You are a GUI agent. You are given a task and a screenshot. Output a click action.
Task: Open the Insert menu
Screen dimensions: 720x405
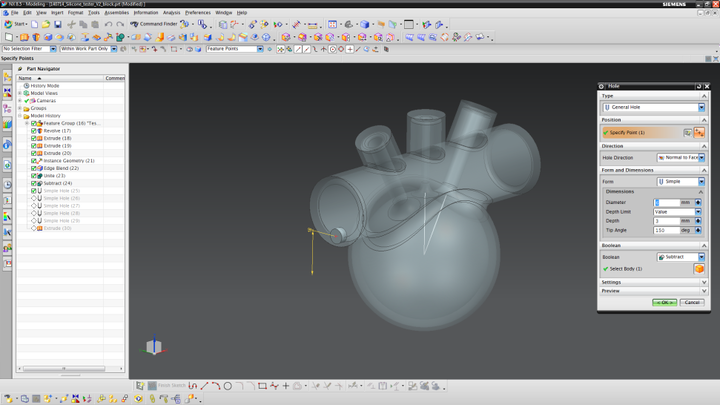(57, 13)
